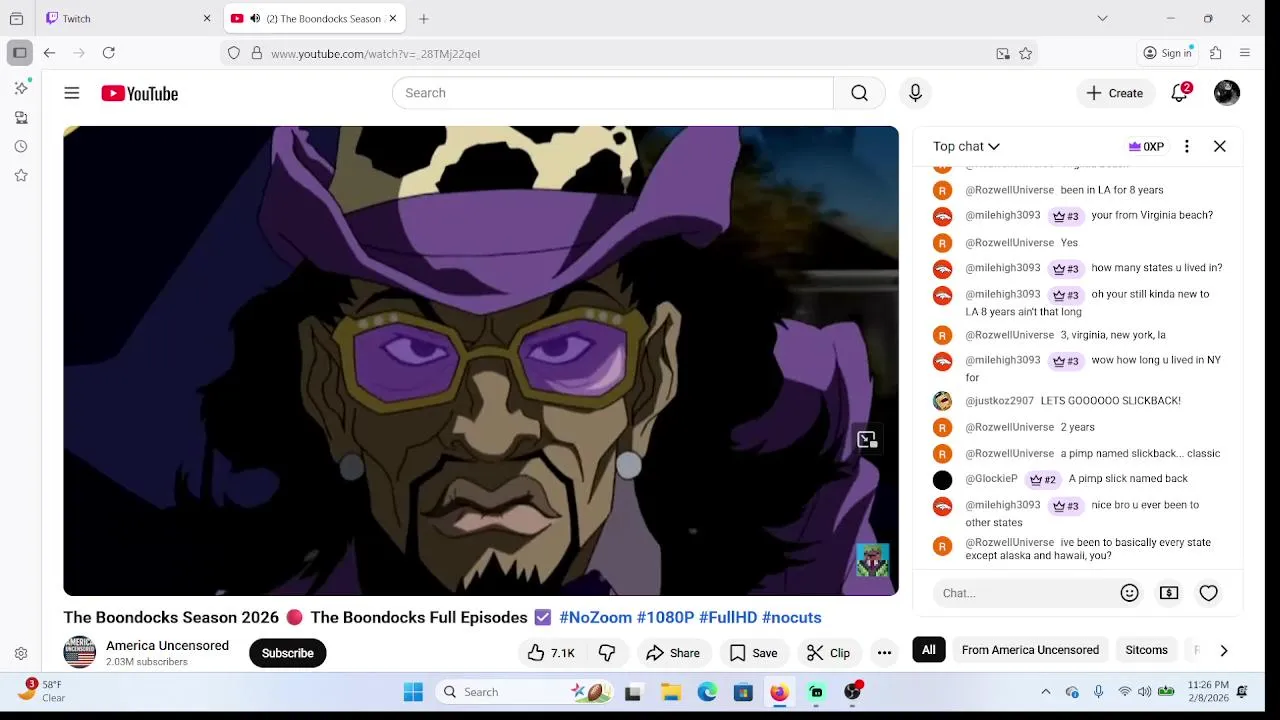This screenshot has width=1280, height=720.
Task: Select The Boondocks Season YouTube tab
Action: click(313, 19)
